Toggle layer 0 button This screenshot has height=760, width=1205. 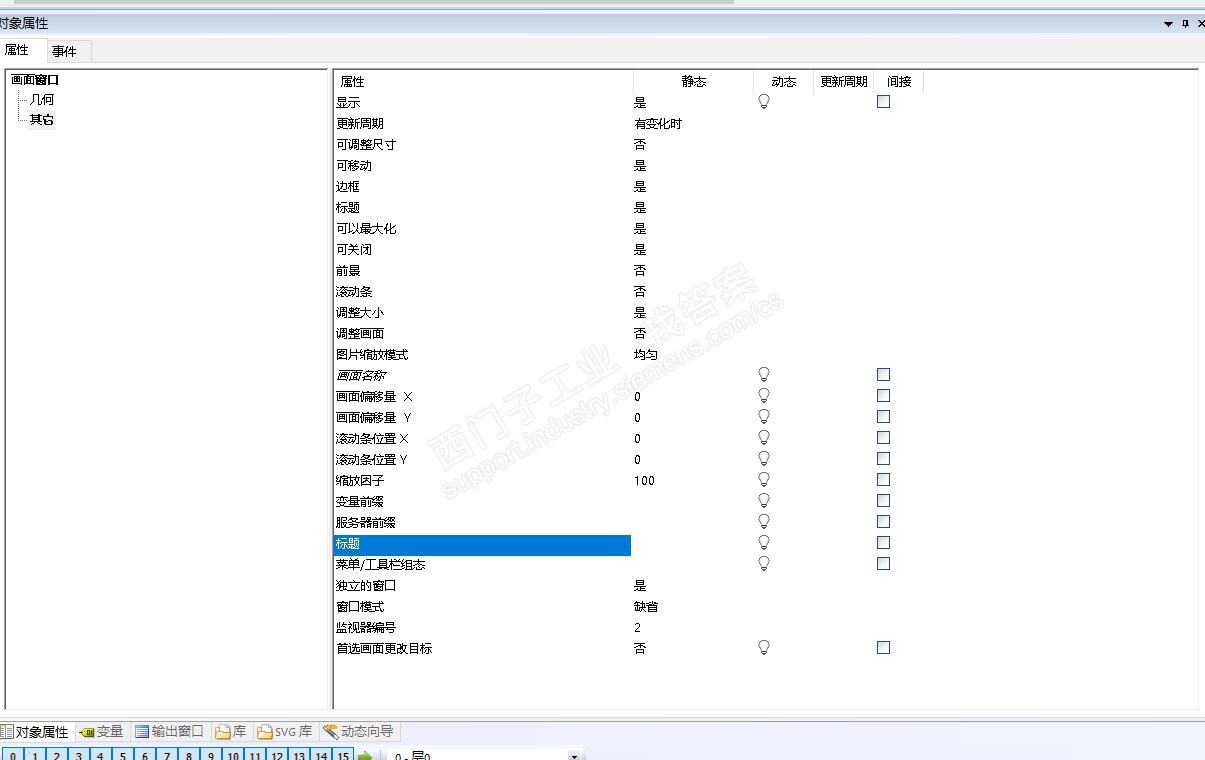point(11,756)
